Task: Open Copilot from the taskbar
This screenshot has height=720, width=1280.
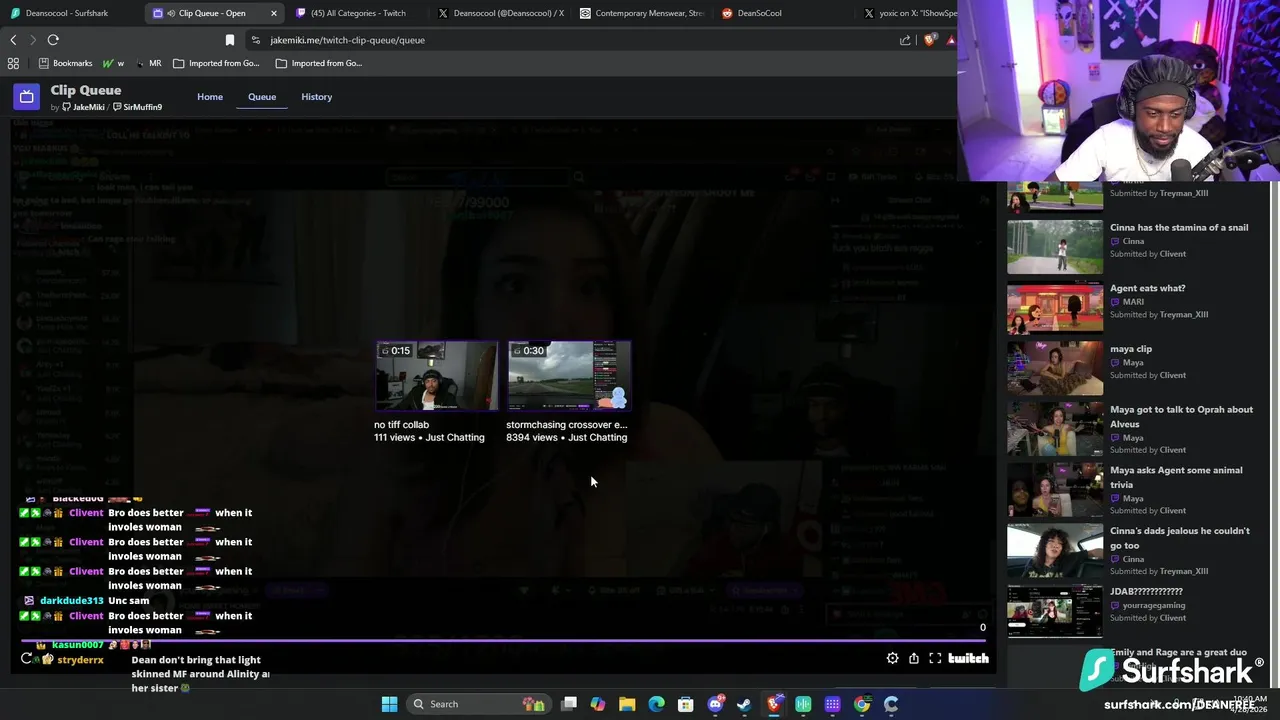Action: coord(598,704)
